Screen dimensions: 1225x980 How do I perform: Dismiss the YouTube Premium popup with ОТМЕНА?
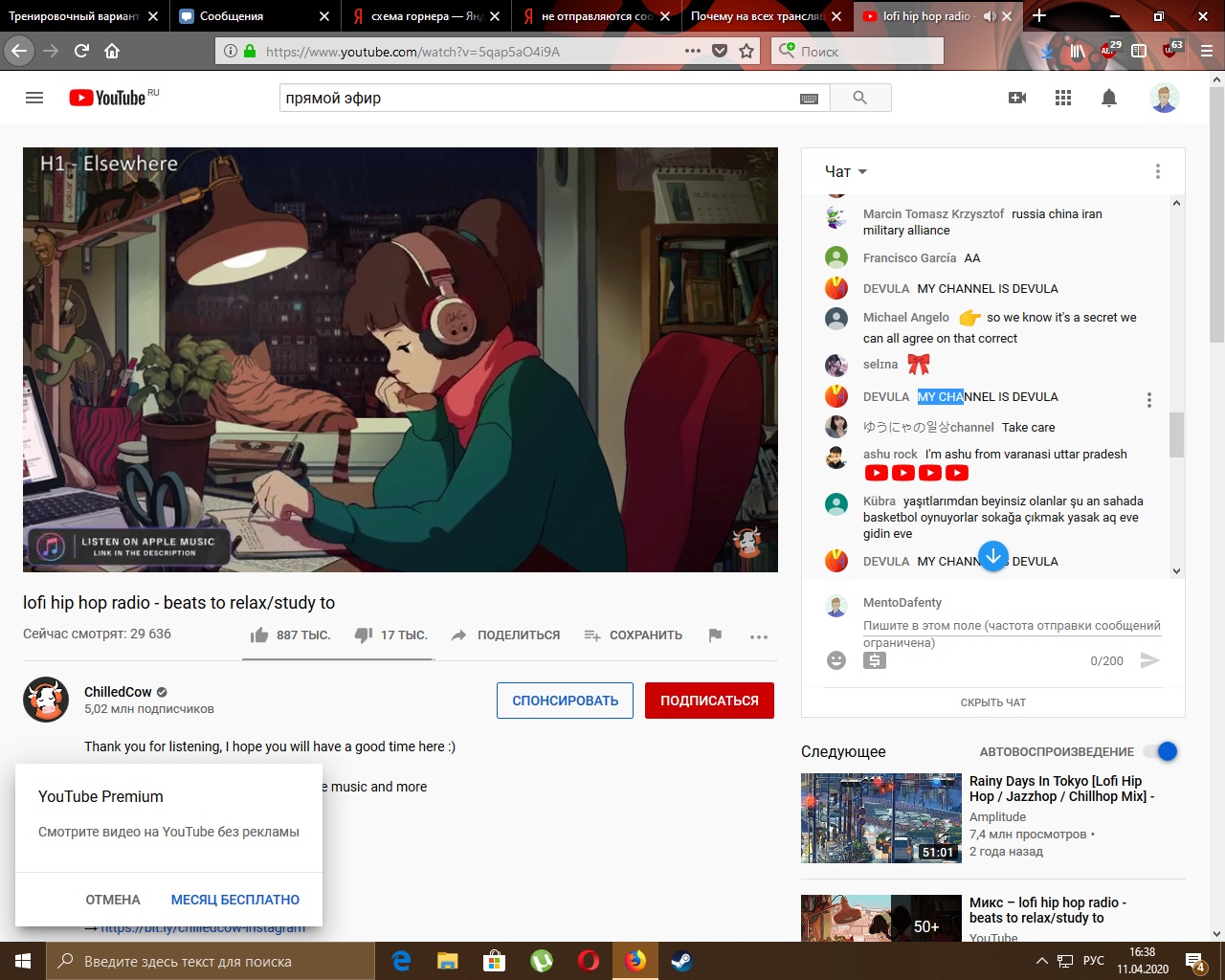coord(113,900)
